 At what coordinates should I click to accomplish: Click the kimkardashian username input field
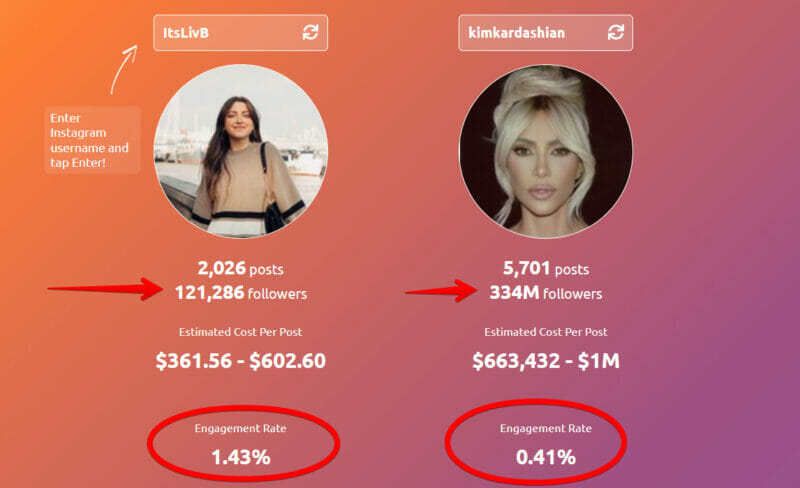coord(545,33)
